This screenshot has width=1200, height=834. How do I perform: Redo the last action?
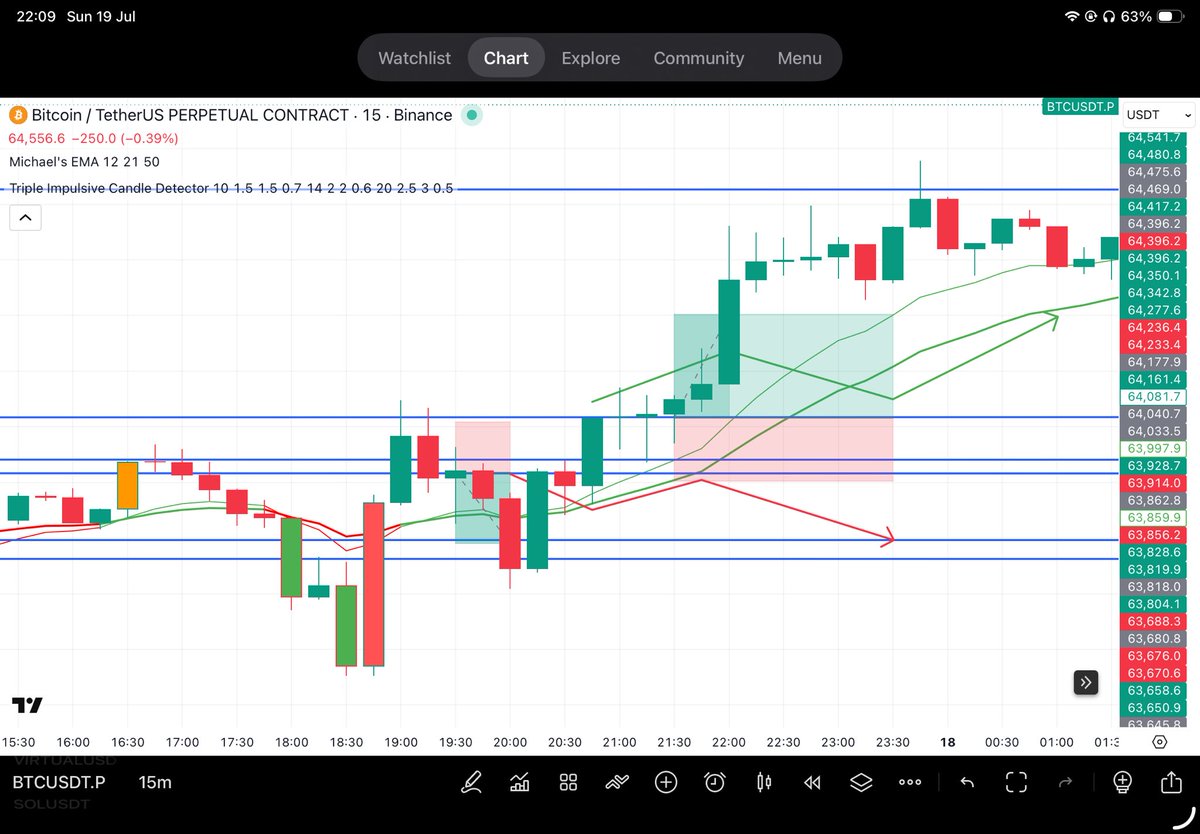pos(1065,782)
